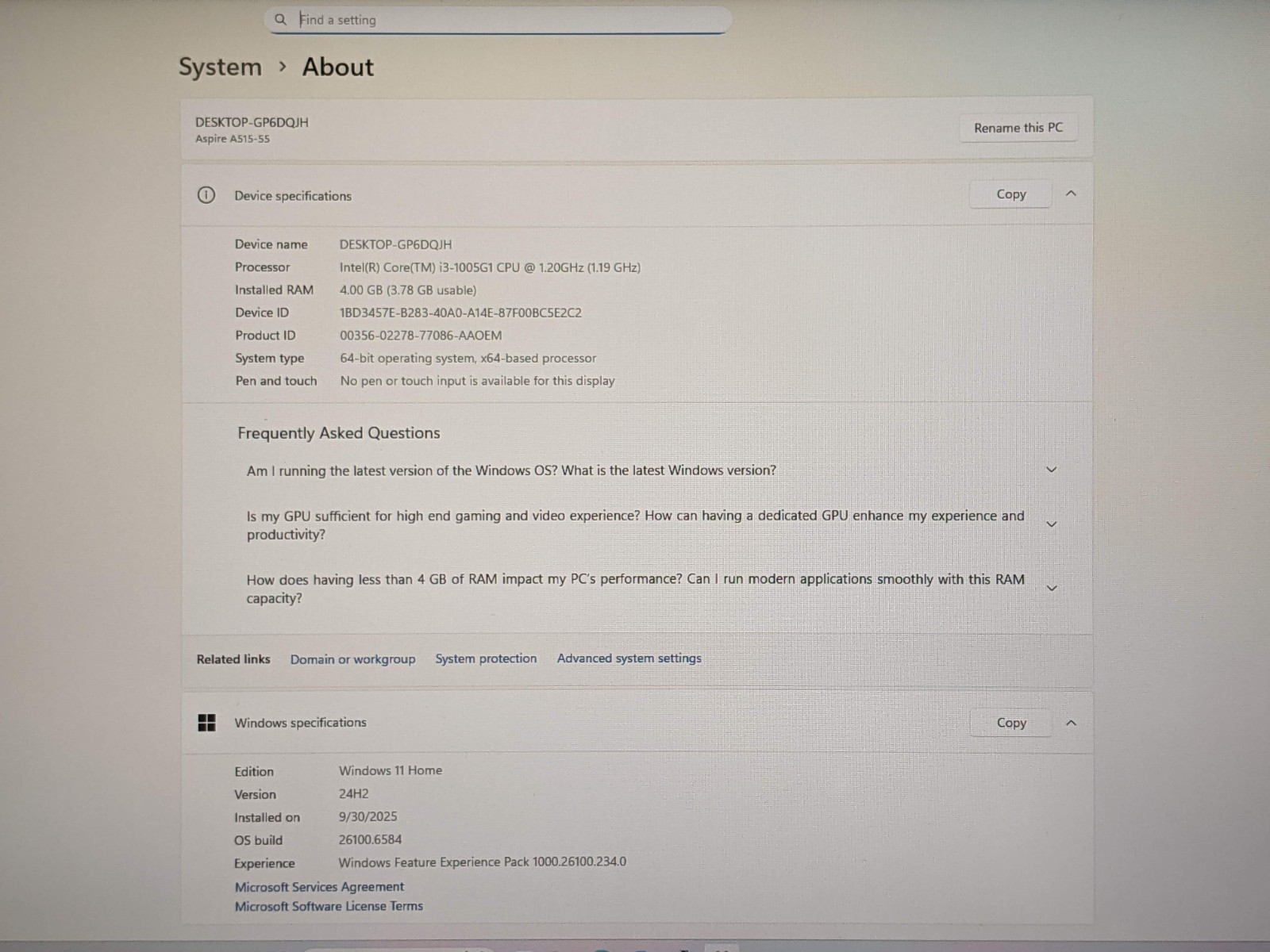Click the About page title

(337, 67)
